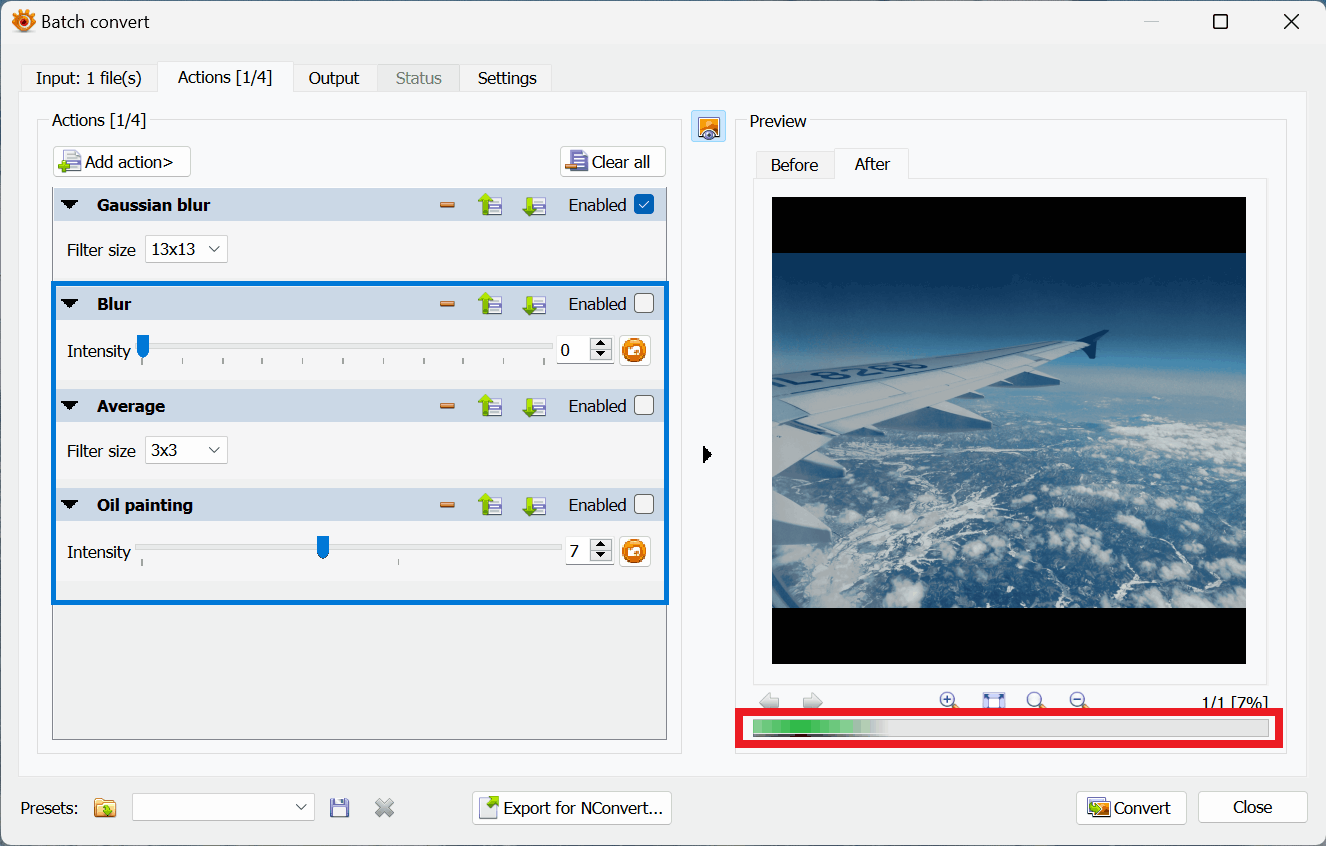Click the zoom in magnifier icon
1326x846 pixels.
click(949, 701)
